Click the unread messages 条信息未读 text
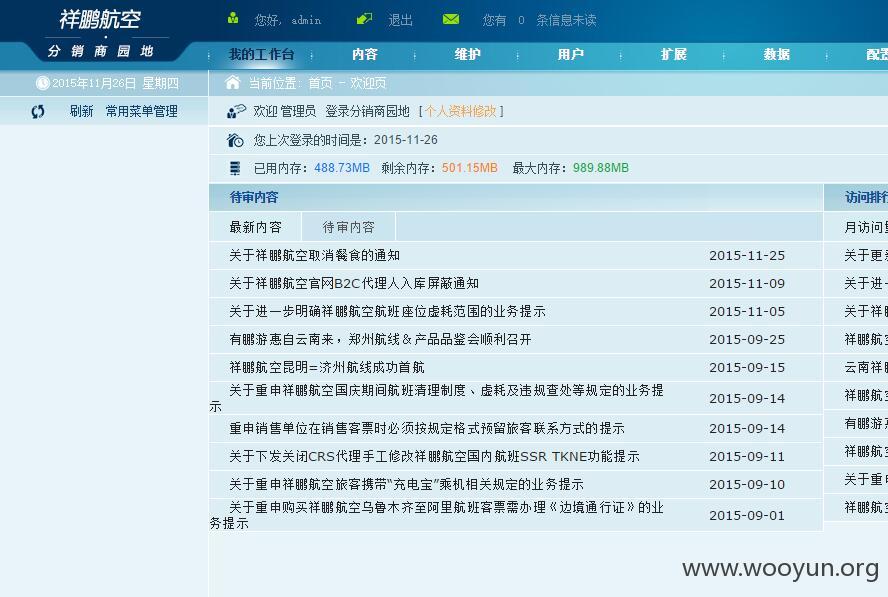The width and height of the screenshot is (888, 597). 566,20
